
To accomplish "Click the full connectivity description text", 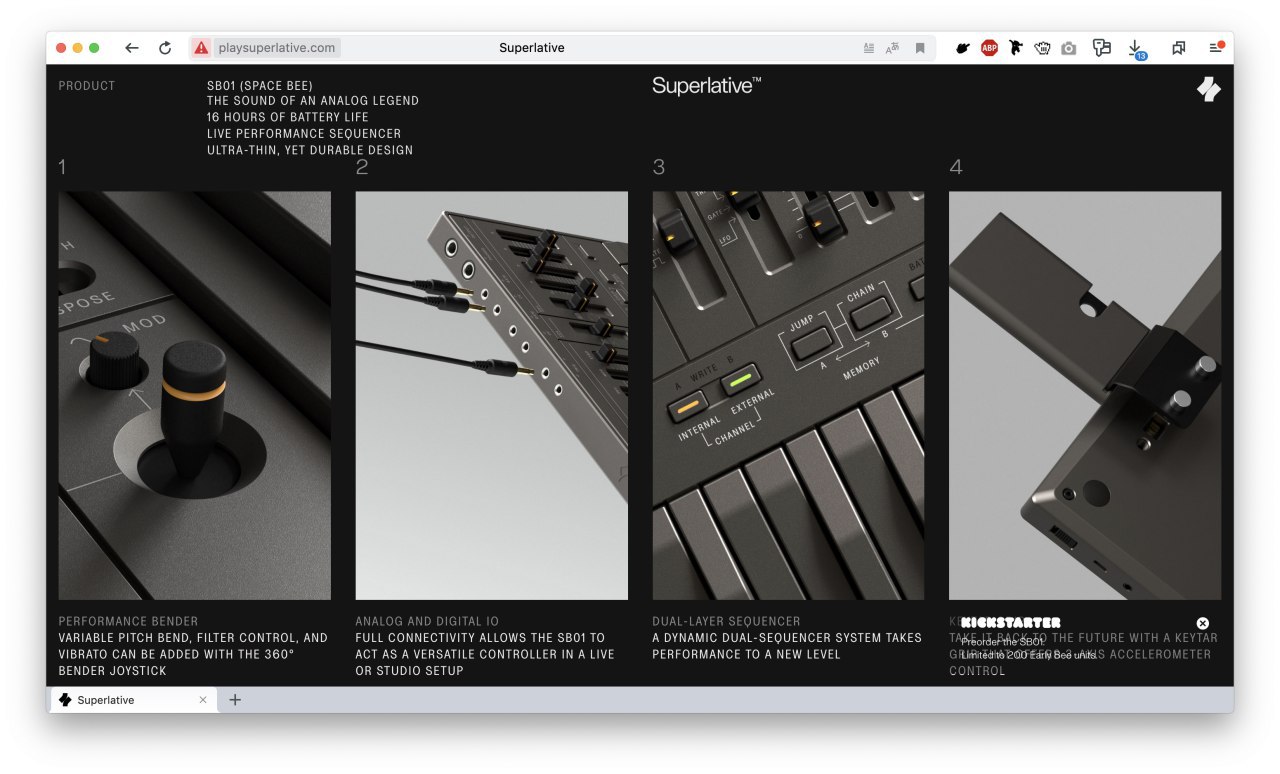I will pyautogui.click(x=485, y=654).
